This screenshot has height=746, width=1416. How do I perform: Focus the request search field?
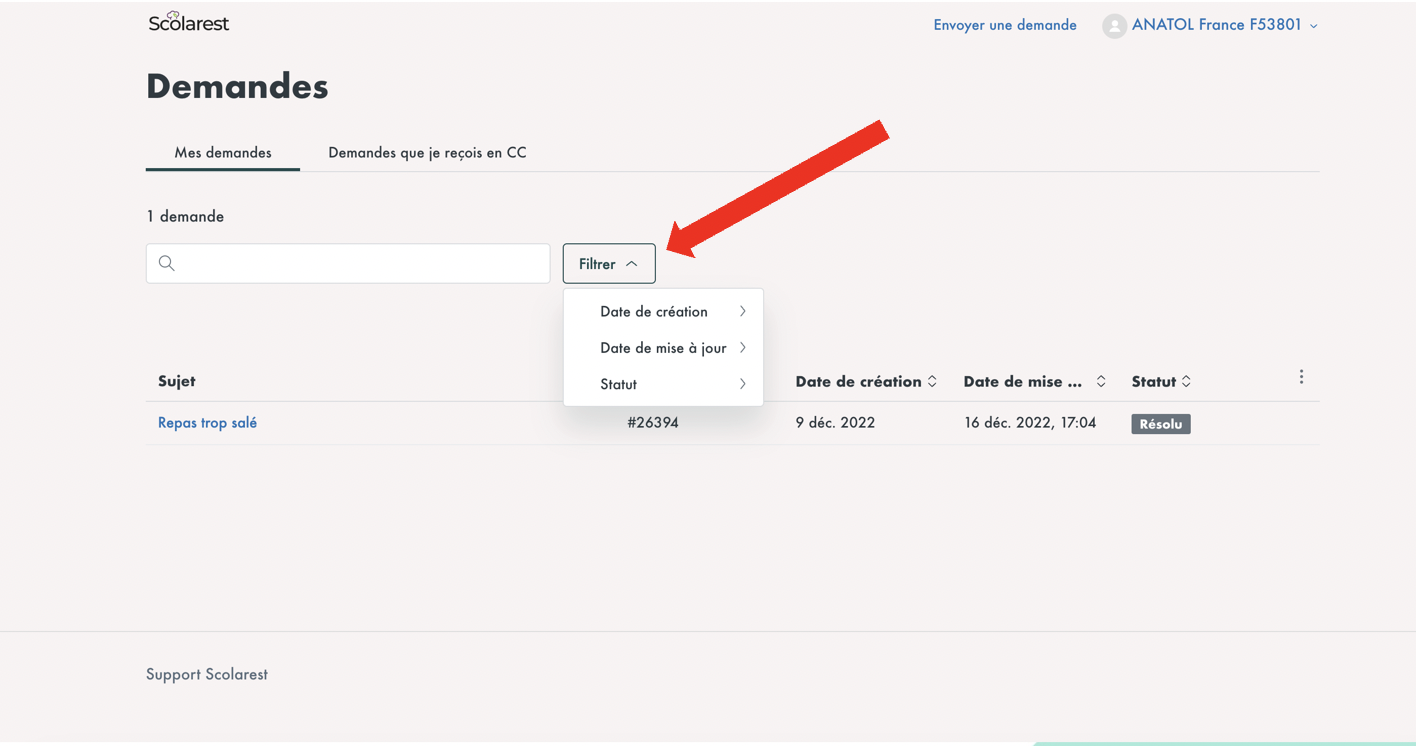pyautogui.click(x=360, y=264)
